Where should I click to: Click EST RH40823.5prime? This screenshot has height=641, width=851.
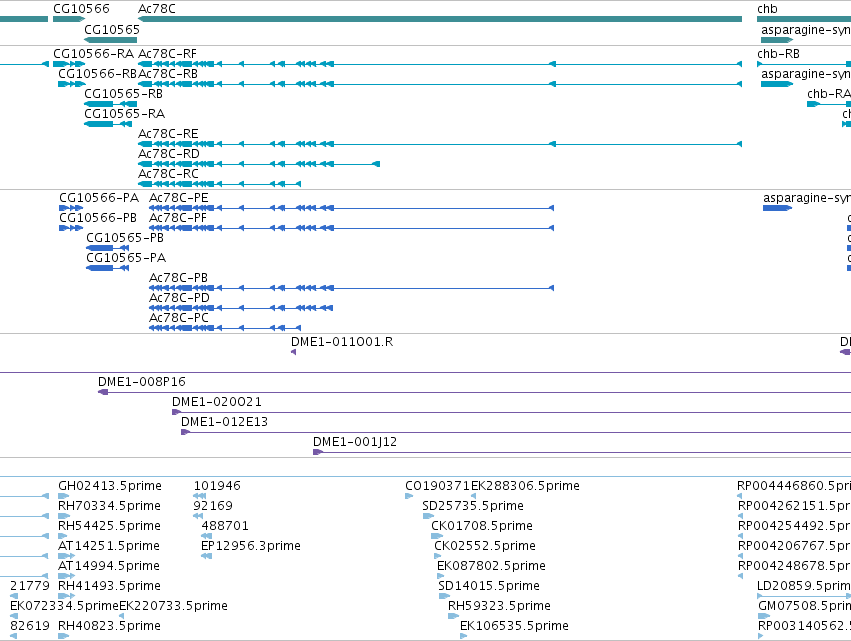pos(63,636)
